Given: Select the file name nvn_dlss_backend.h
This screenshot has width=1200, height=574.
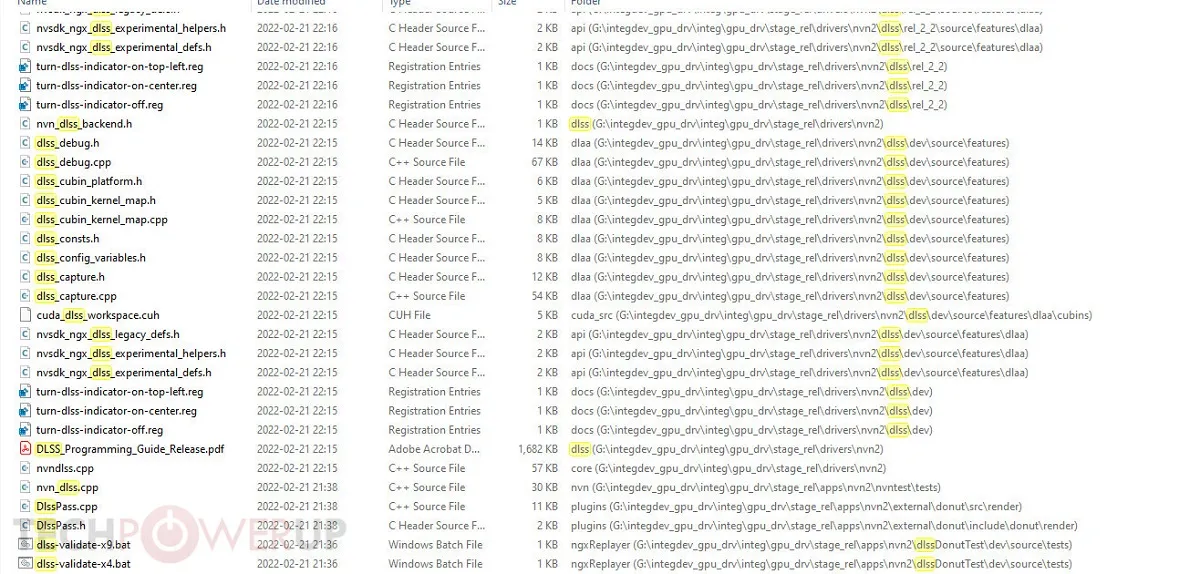Looking at the screenshot, I should coord(84,124).
